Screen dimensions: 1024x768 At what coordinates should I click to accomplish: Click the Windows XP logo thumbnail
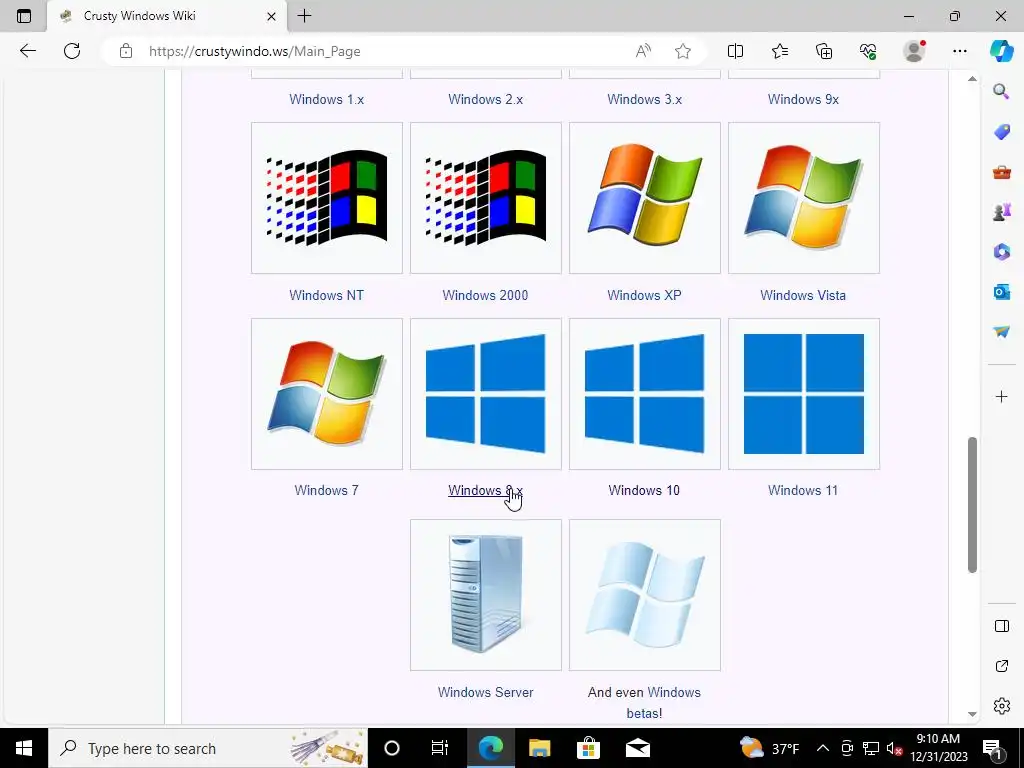(645, 198)
